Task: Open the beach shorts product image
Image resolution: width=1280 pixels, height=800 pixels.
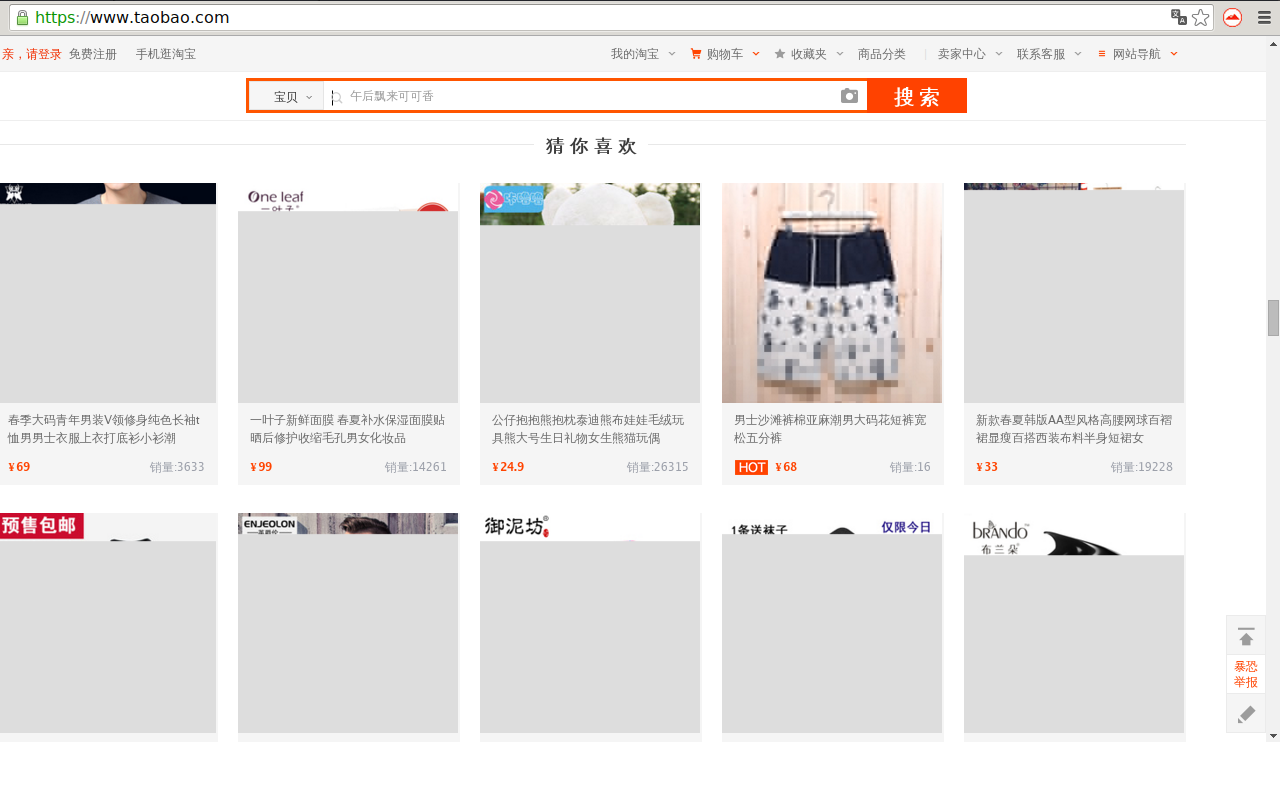Action: click(832, 293)
